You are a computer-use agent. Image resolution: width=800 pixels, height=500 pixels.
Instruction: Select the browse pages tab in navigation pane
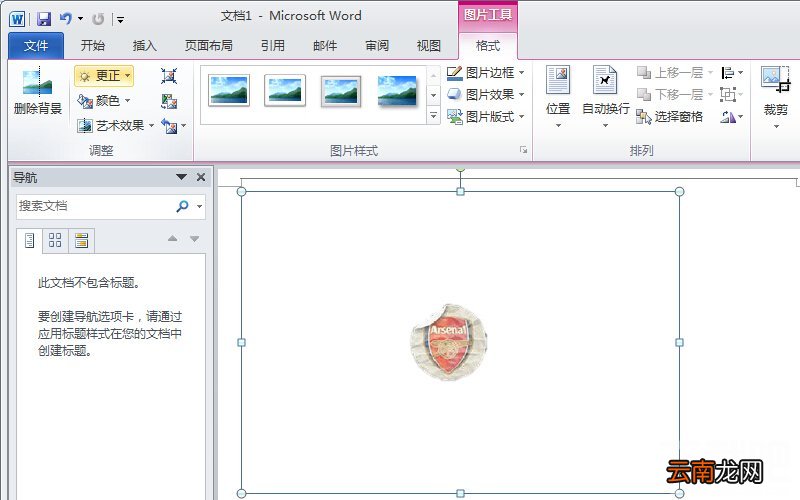coord(55,240)
